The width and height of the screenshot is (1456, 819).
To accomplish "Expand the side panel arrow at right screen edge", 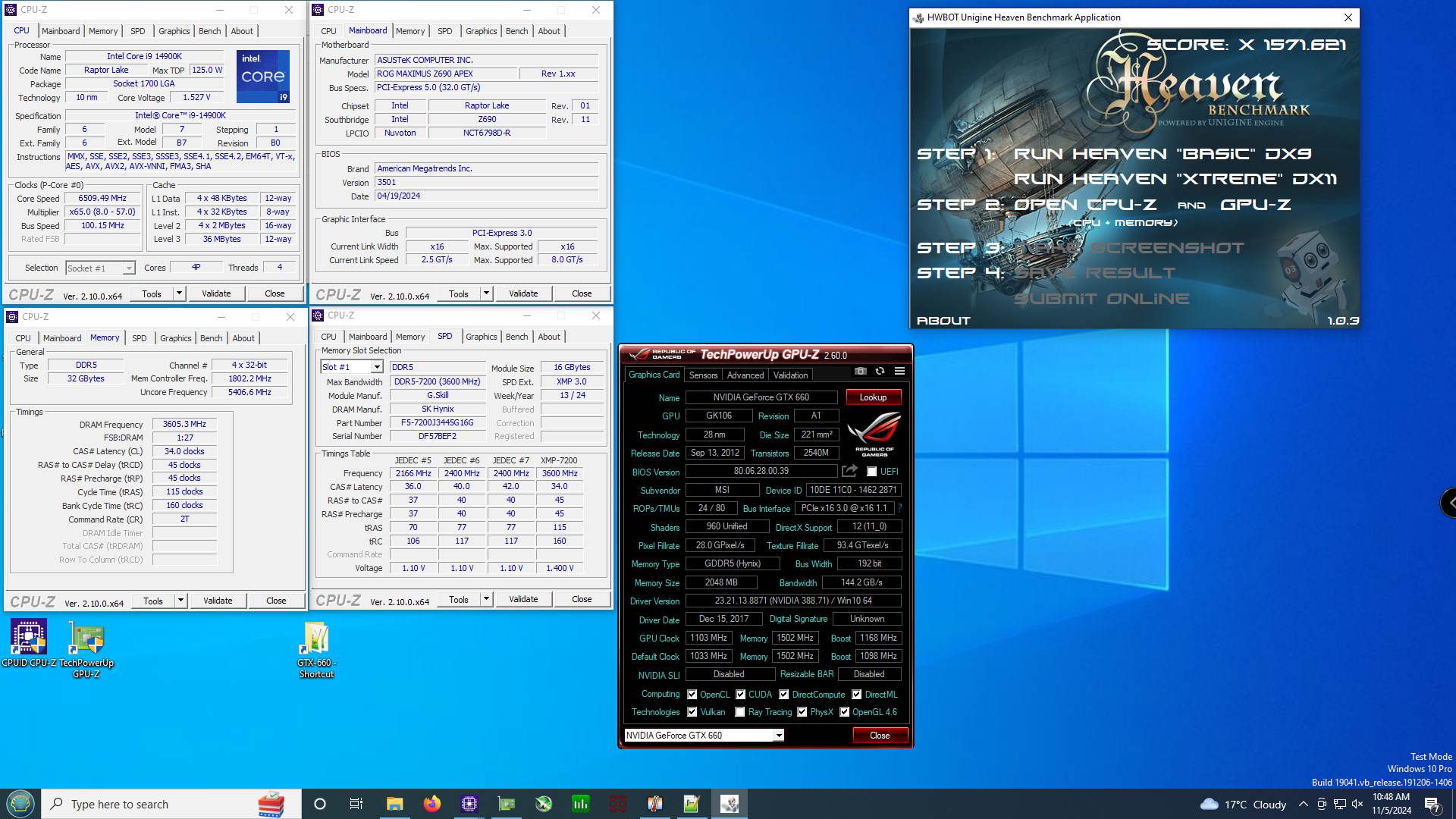I will [x=1449, y=503].
